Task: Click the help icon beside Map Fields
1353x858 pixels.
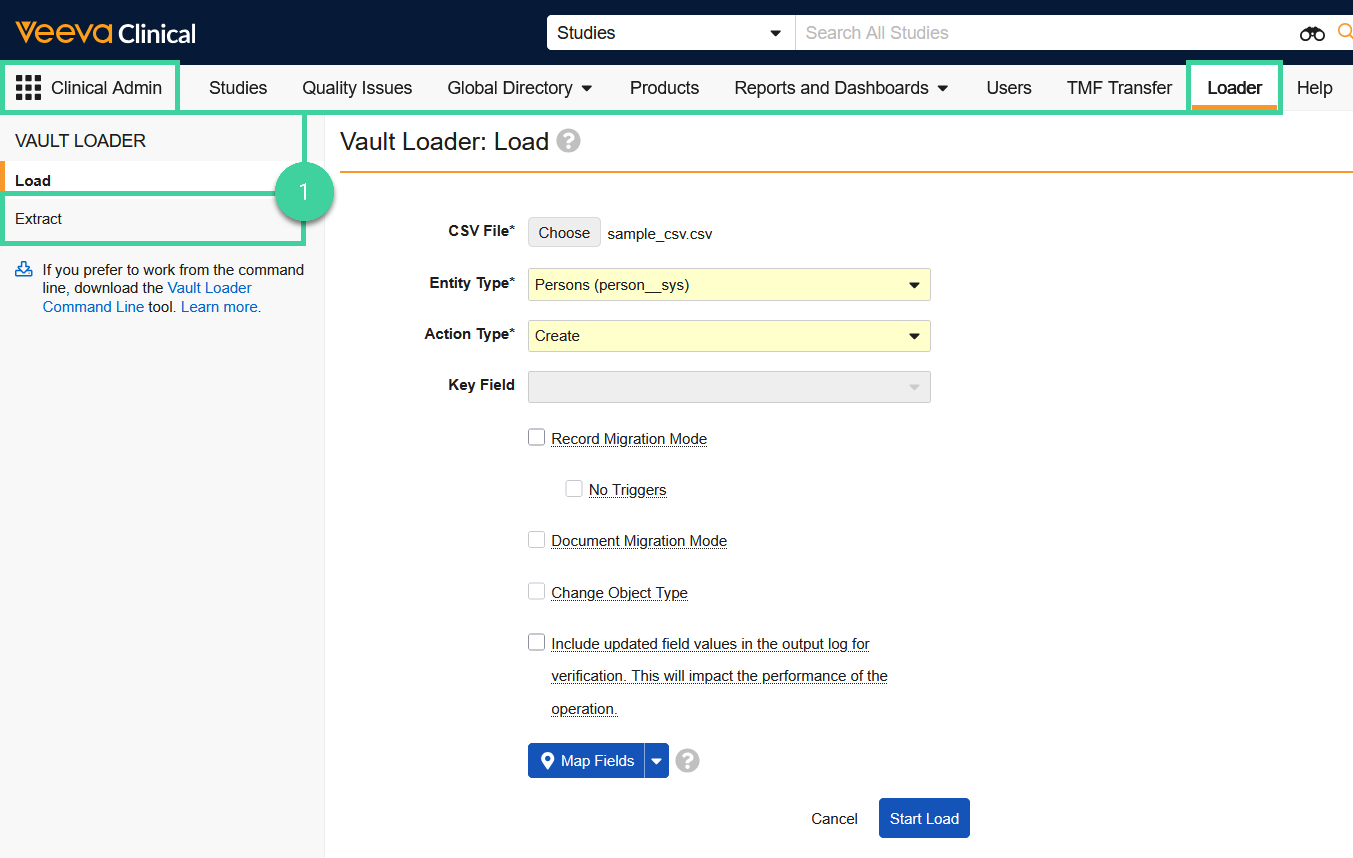Action: point(687,761)
